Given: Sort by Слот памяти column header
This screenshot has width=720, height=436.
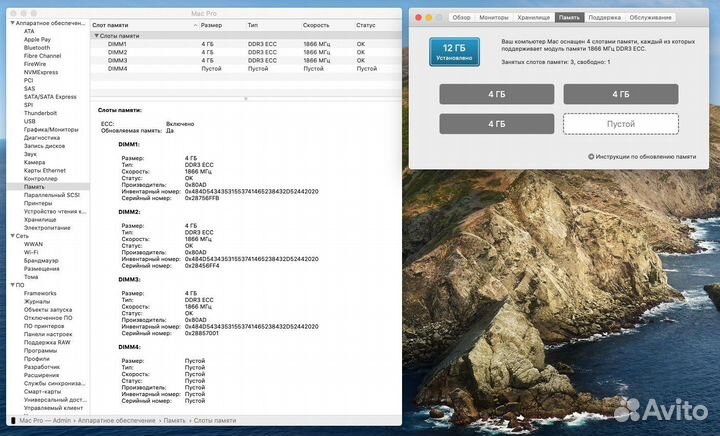Looking at the screenshot, I should 115,25.
